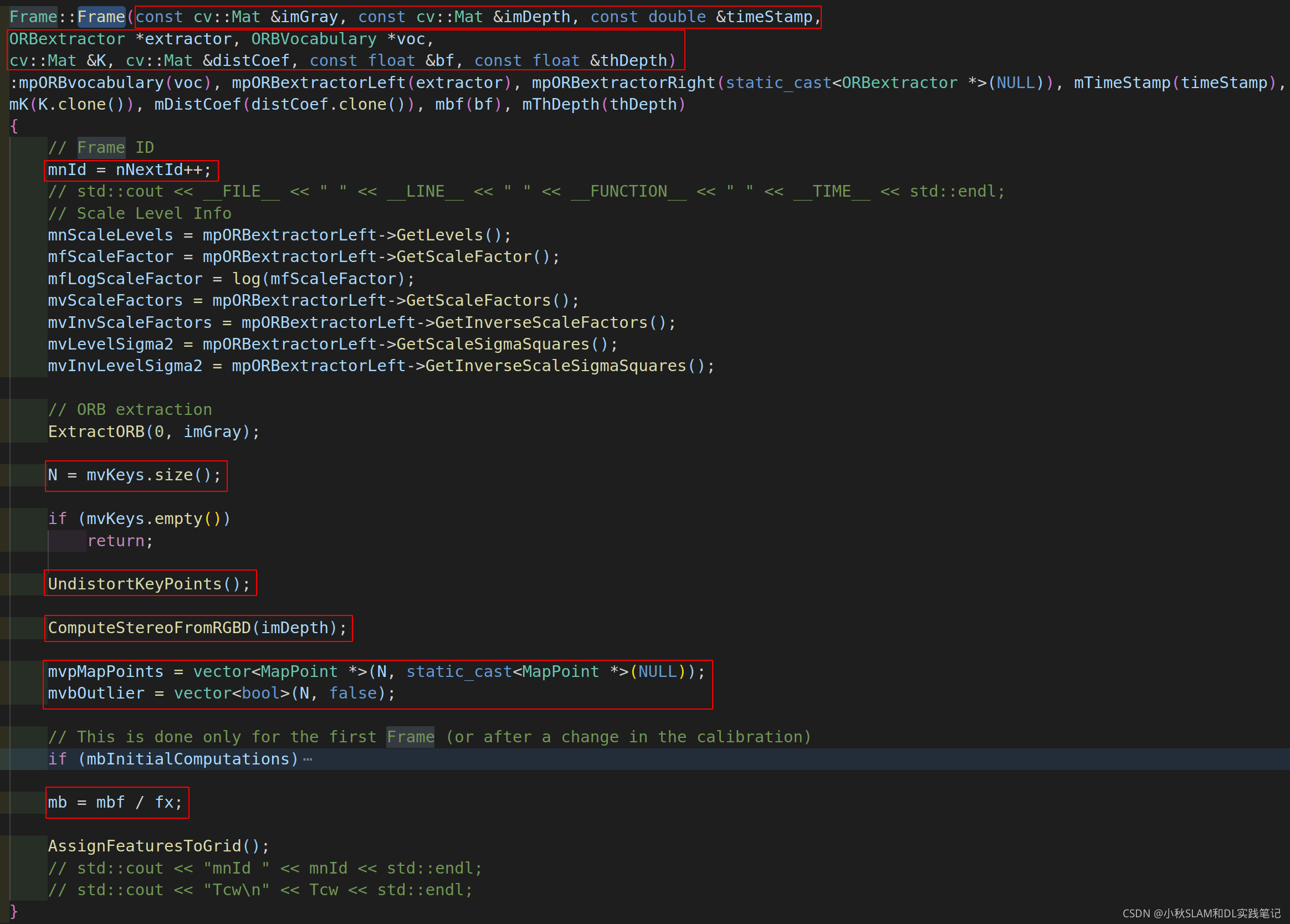Screen dimensions: 1290x924
Task: Expand the folded mbInitialComputations block ellipsis
Action: [308, 759]
